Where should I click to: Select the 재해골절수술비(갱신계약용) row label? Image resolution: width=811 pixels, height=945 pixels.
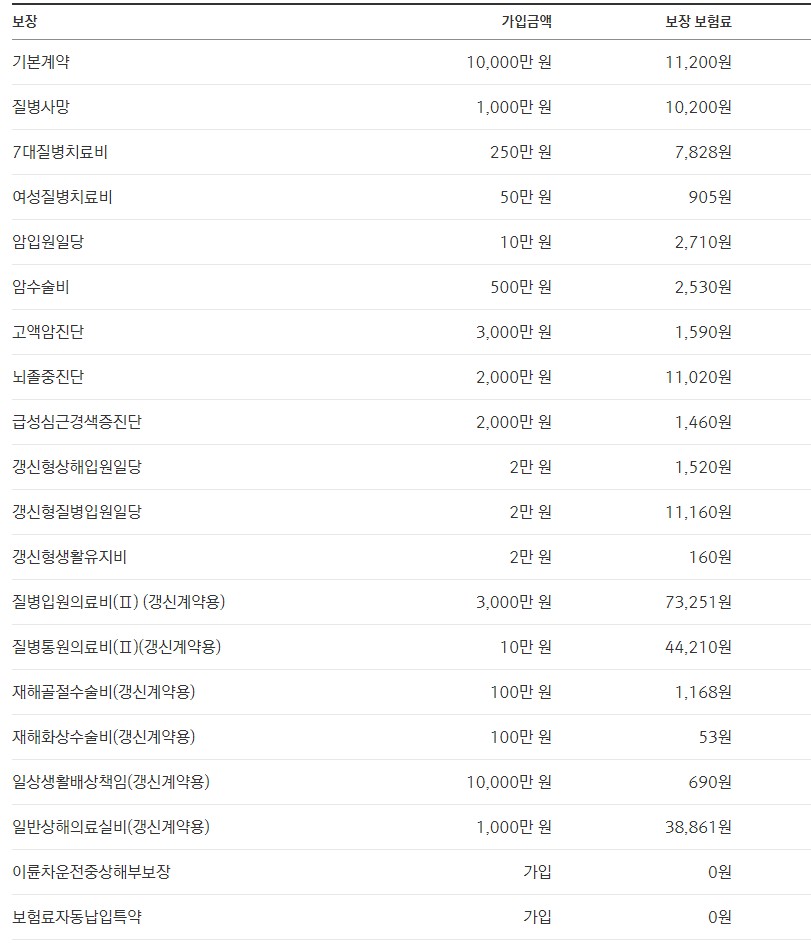pyautogui.click(x=104, y=692)
